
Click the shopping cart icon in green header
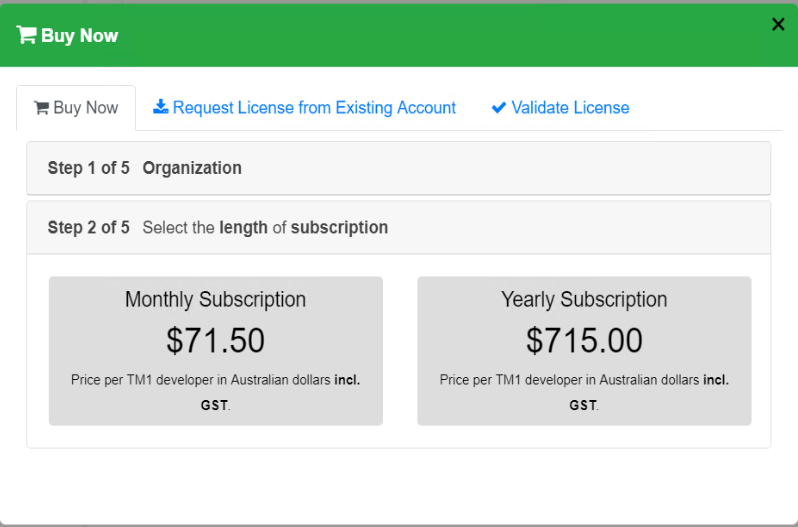pos(26,35)
